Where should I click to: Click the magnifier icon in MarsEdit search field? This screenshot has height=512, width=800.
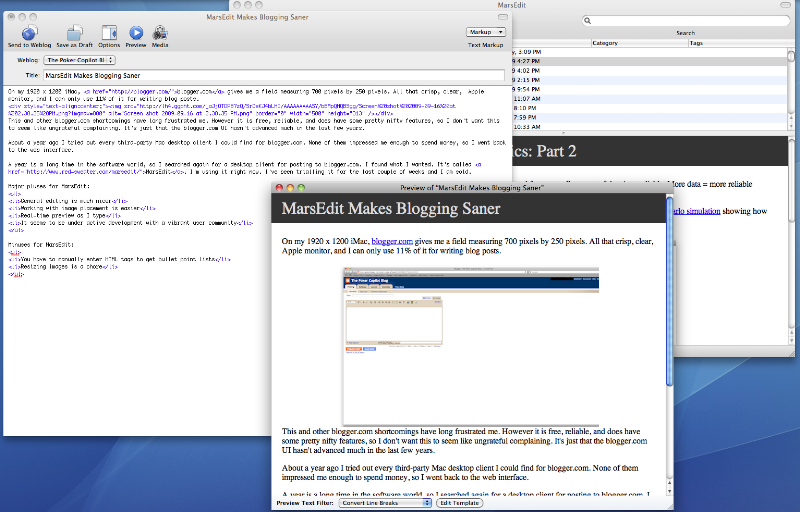tap(588, 20)
